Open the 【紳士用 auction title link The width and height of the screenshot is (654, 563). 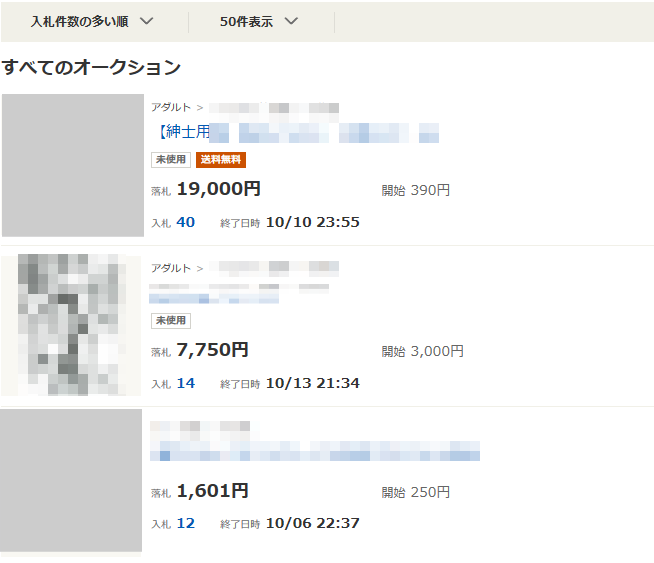click(x=297, y=132)
